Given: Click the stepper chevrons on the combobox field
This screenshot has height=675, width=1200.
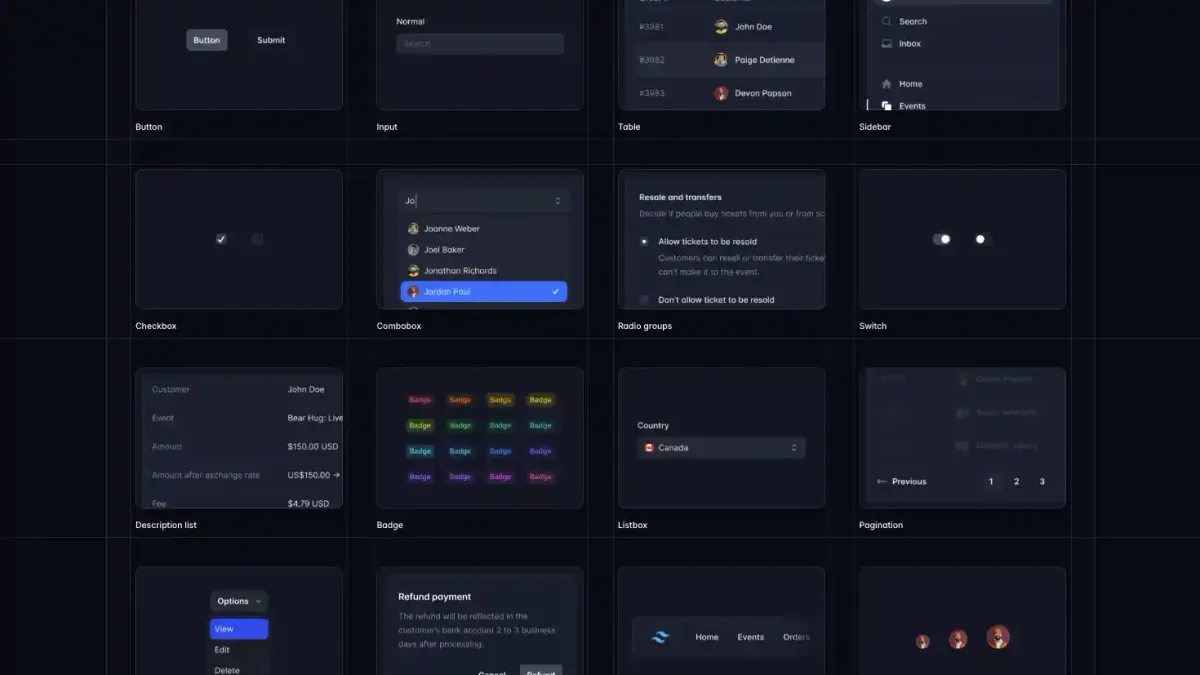Looking at the screenshot, I should [x=557, y=200].
